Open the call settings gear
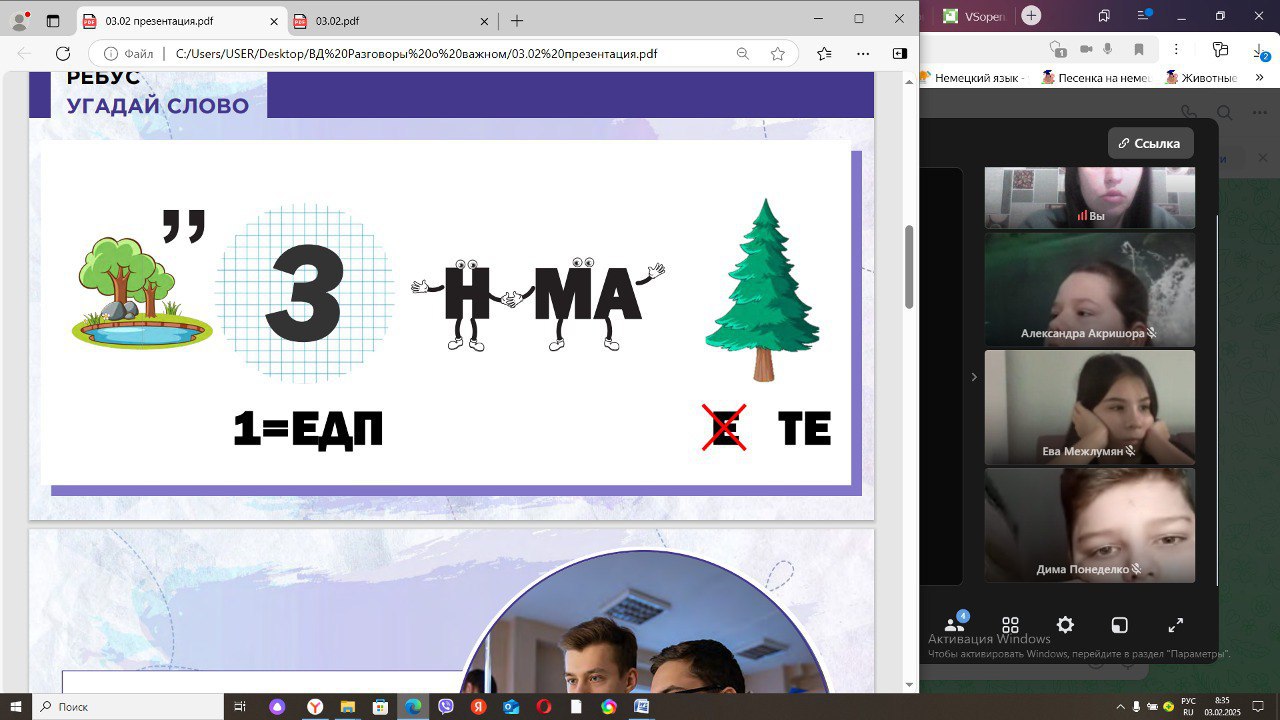Image resolution: width=1280 pixels, height=720 pixels. tap(1065, 625)
